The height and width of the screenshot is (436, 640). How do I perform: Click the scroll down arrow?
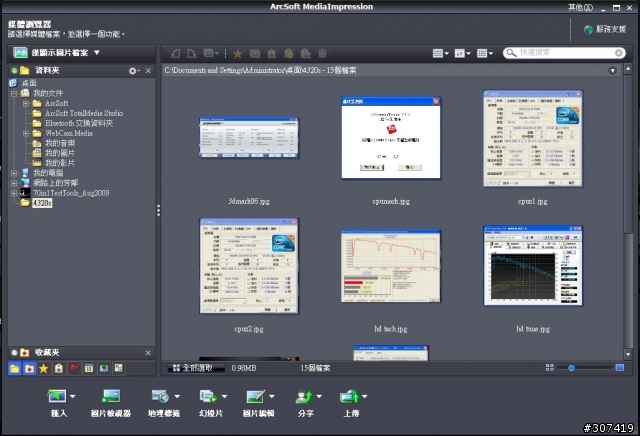[x=628, y=354]
